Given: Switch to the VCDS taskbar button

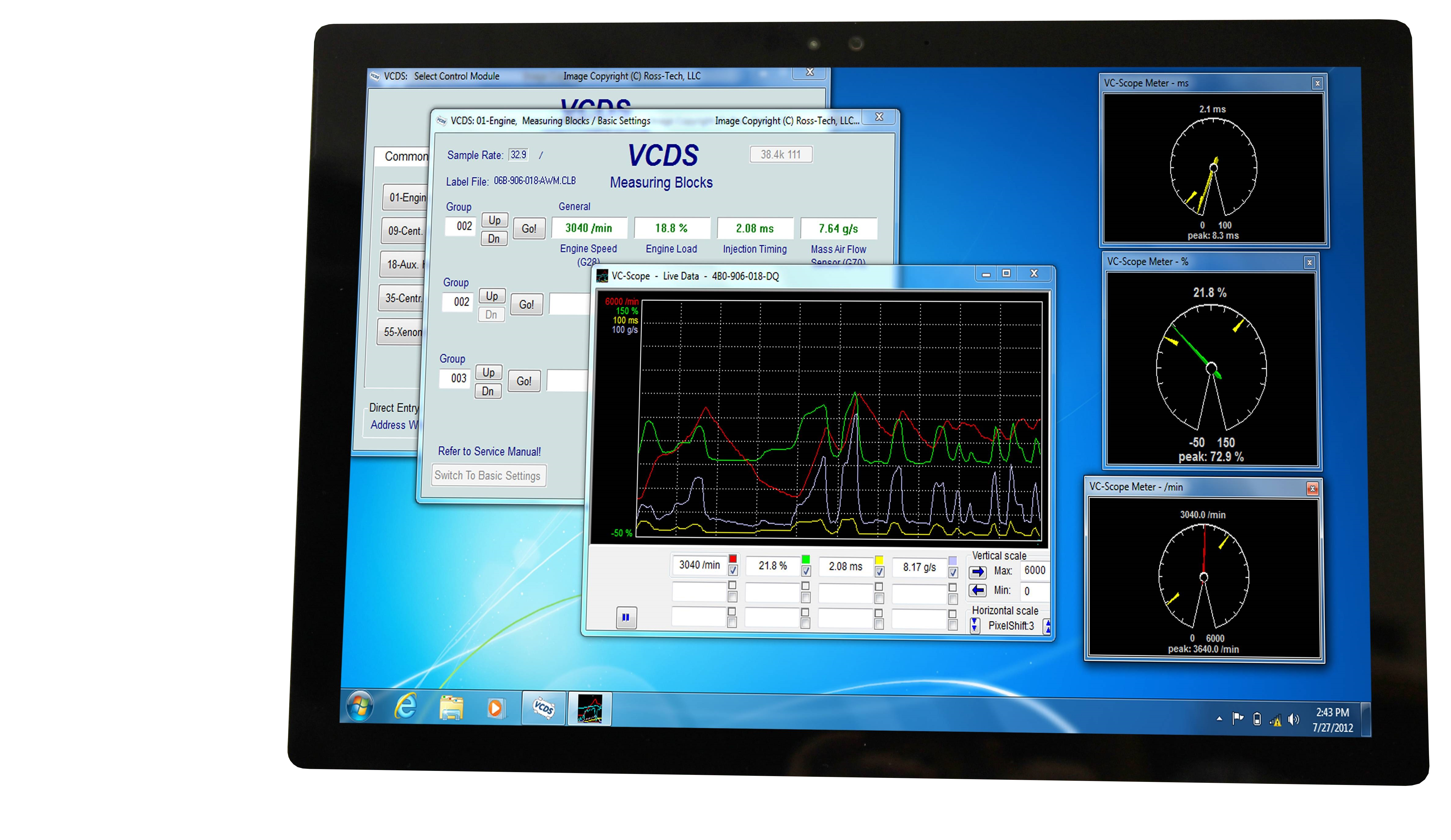Looking at the screenshot, I should [544, 708].
